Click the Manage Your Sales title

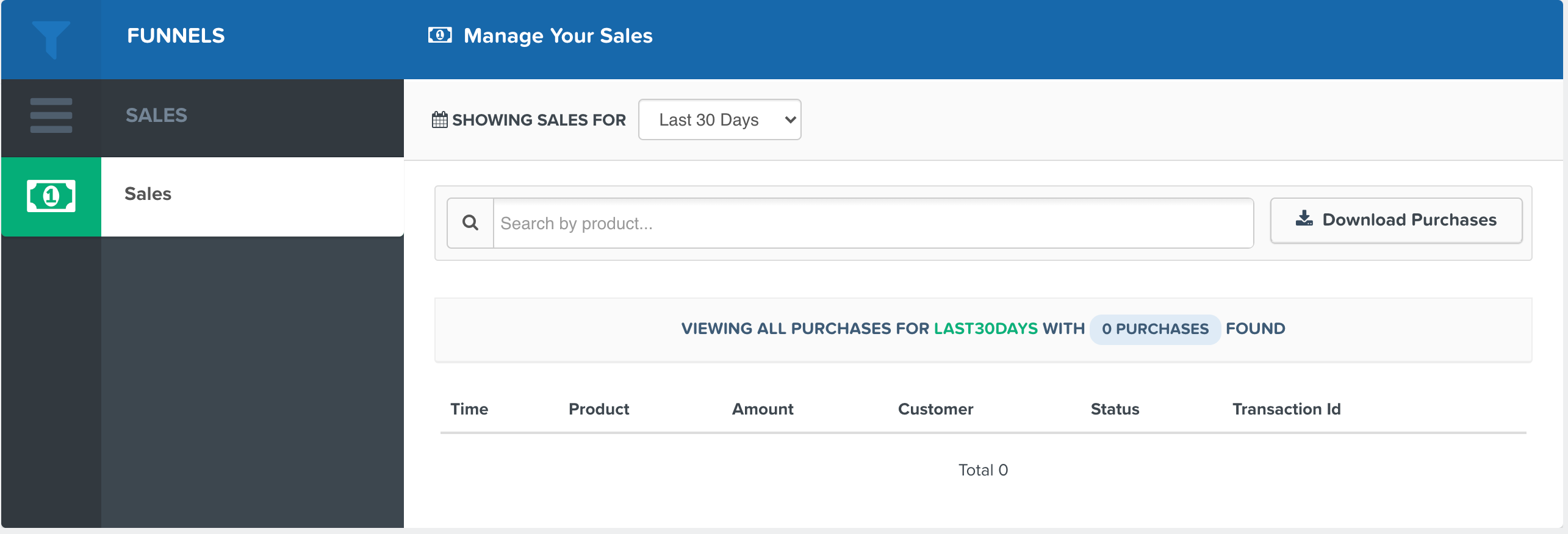[558, 36]
